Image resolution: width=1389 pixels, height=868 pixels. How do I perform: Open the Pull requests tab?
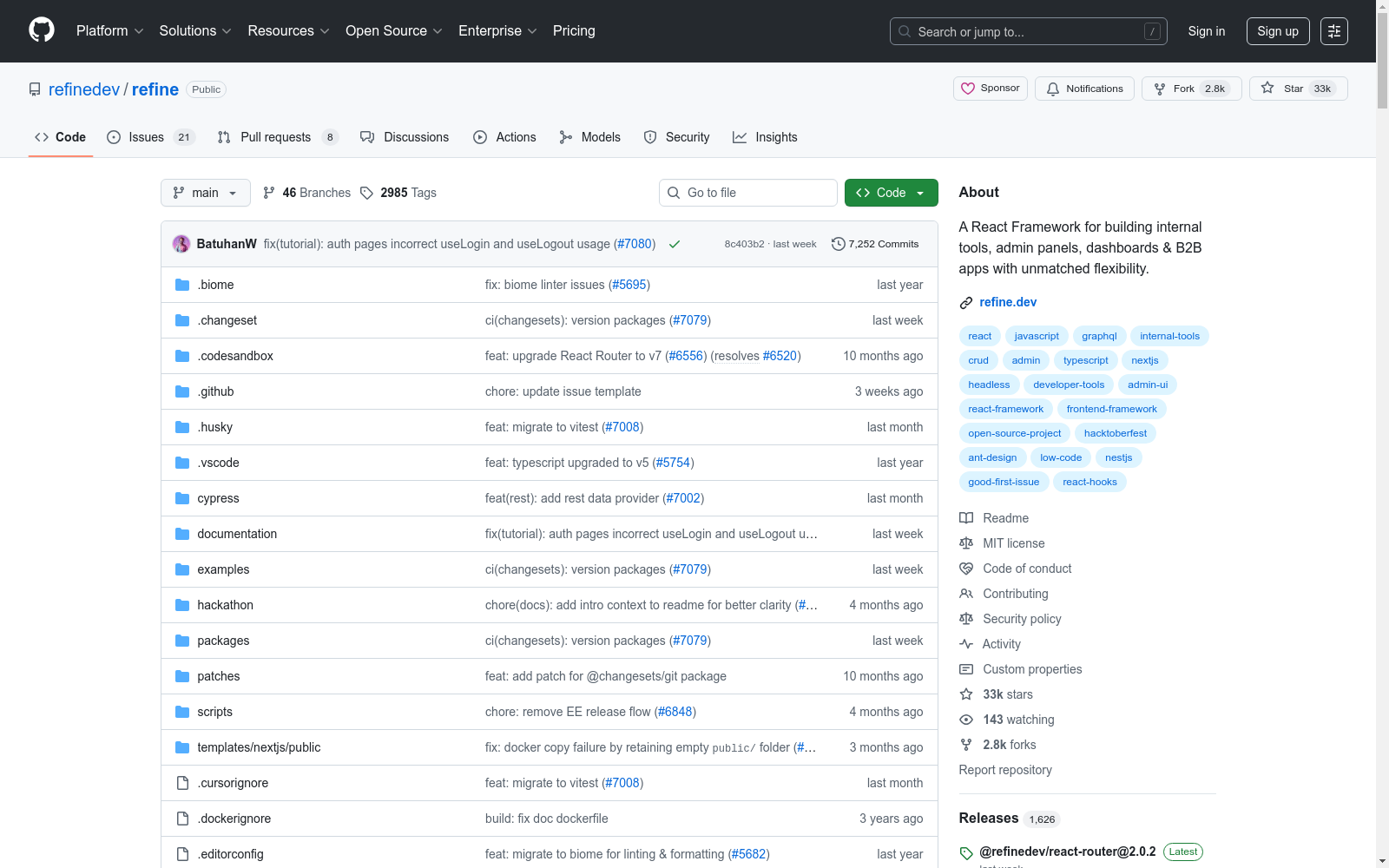278,137
